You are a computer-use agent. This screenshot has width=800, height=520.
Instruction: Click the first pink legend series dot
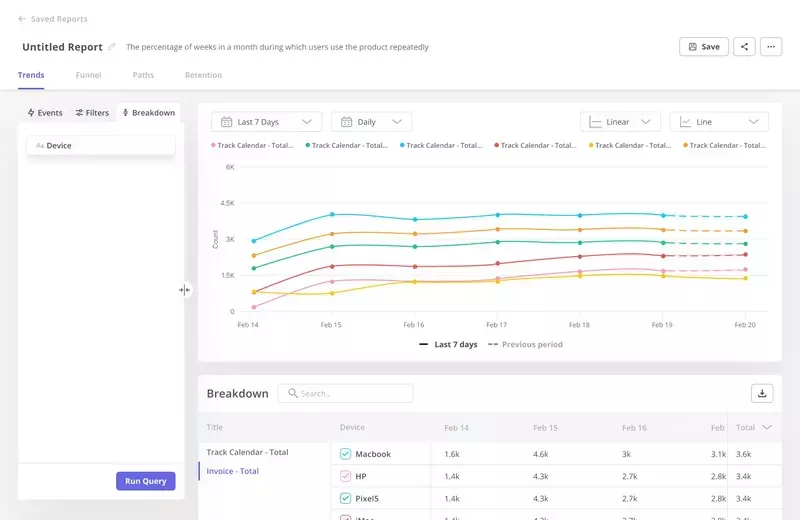(x=214, y=146)
